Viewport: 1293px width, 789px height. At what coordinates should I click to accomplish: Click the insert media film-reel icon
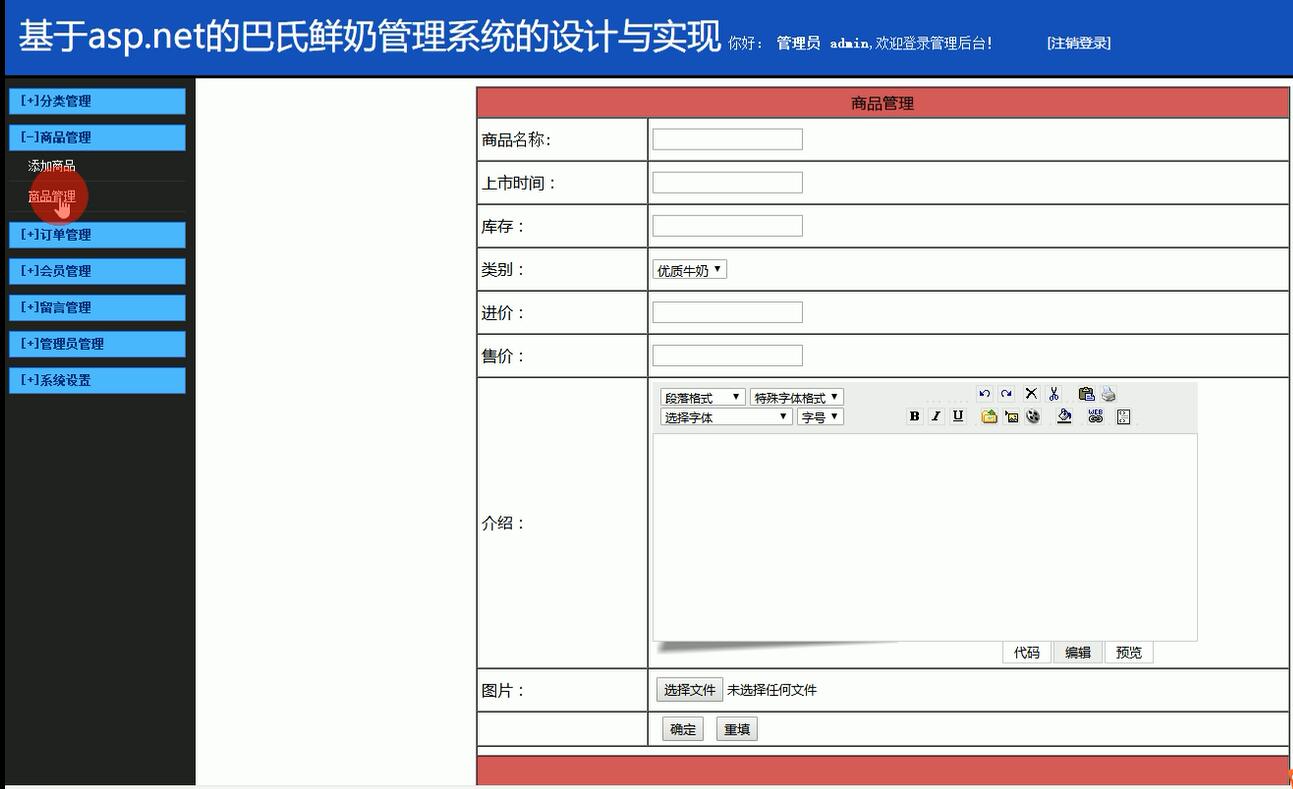pyautogui.click(x=1033, y=416)
